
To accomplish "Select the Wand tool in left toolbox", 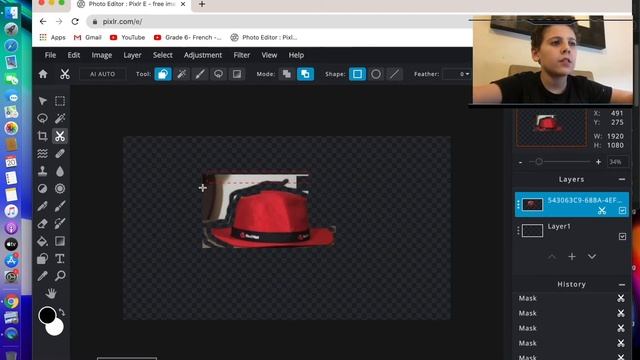I will click(x=60, y=118).
